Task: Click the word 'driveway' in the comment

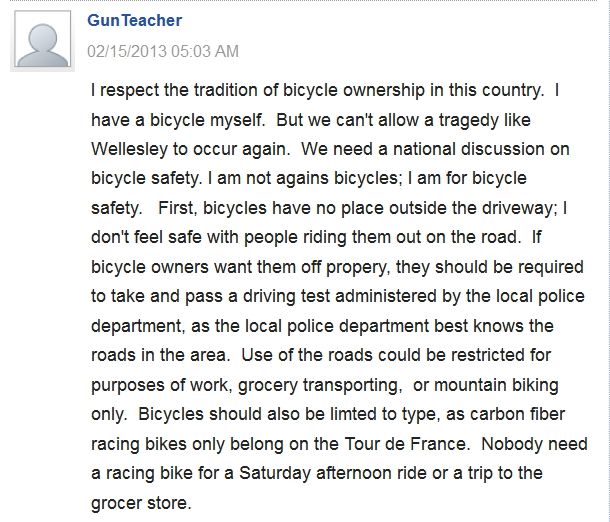Action: pyautogui.click(x=519, y=208)
